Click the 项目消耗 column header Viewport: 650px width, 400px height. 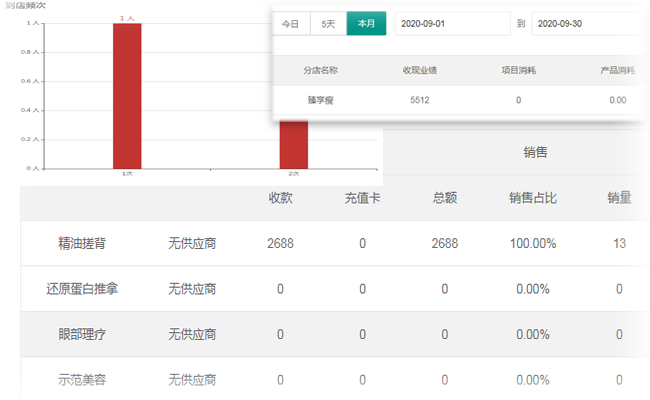[x=518, y=71]
